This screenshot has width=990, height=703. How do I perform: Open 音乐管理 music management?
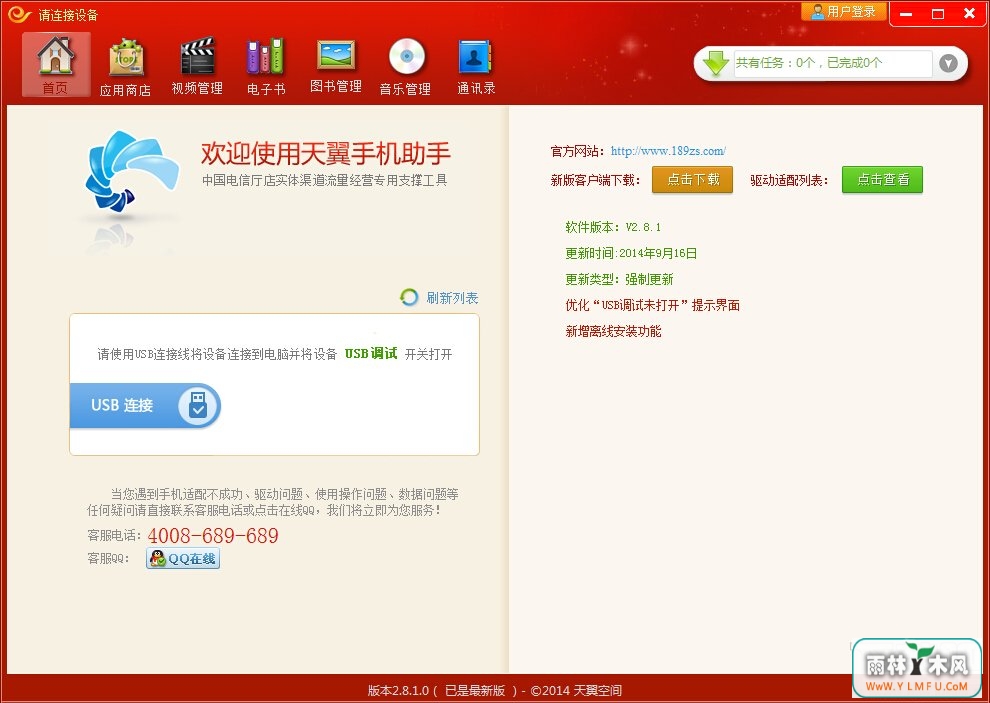[405, 66]
